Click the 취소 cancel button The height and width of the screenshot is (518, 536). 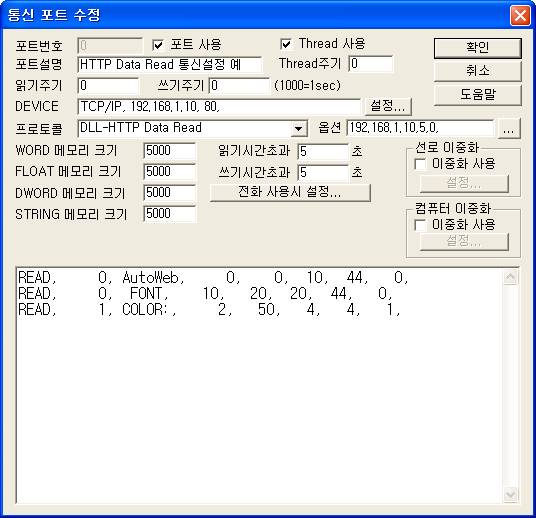click(x=478, y=71)
